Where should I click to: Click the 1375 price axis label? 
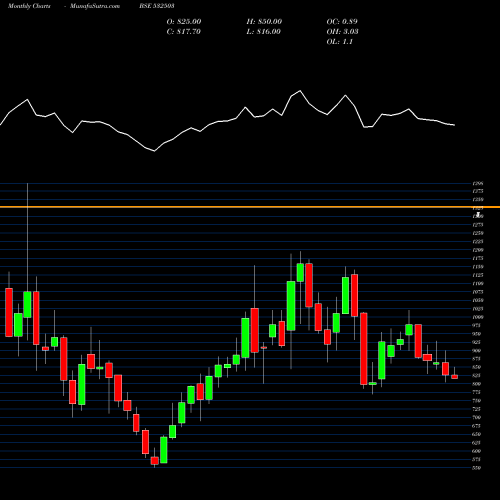click(x=478, y=191)
